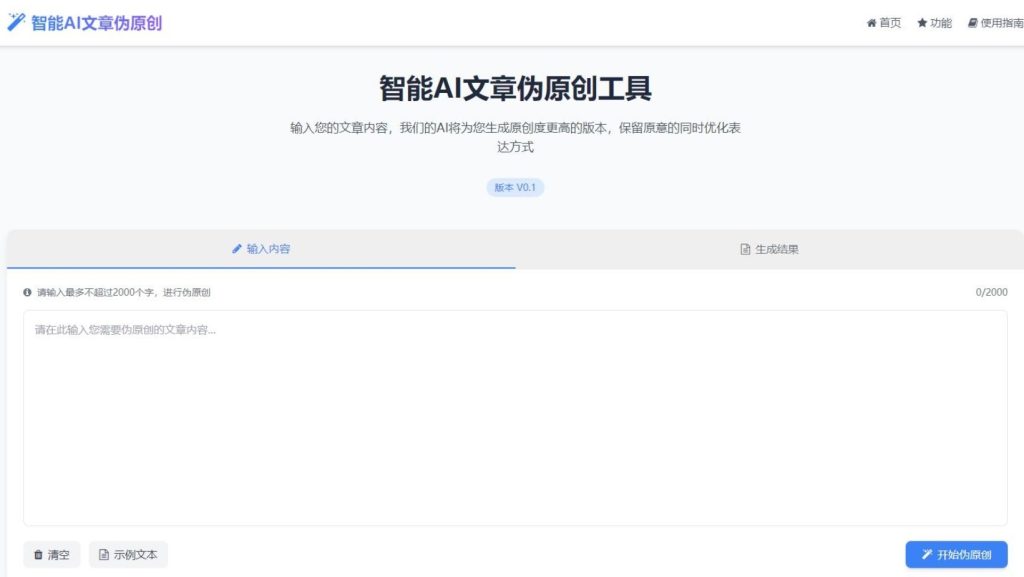
Task: Click the 智能AI文章伪原创 brand title
Action: 96,23
